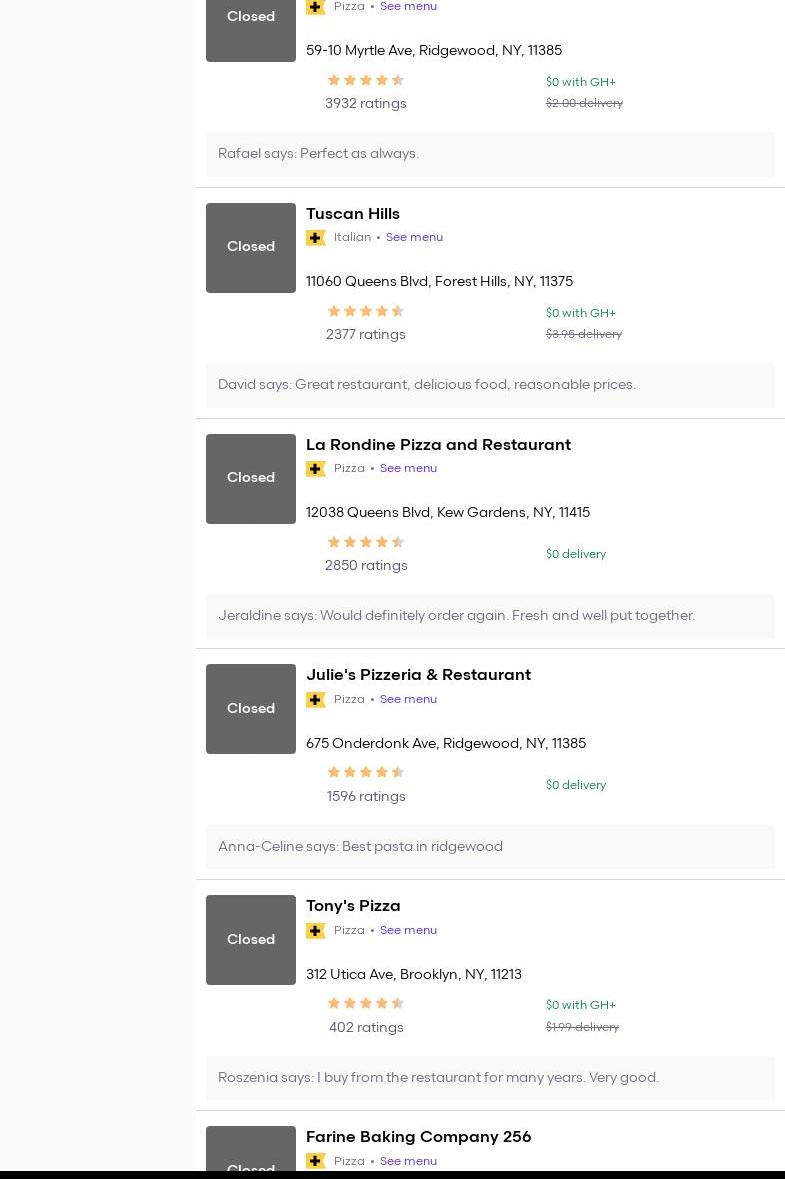Select Julie's Pizzeria & Restaurant heading
Viewport: 785px width, 1179px height.
(418, 675)
